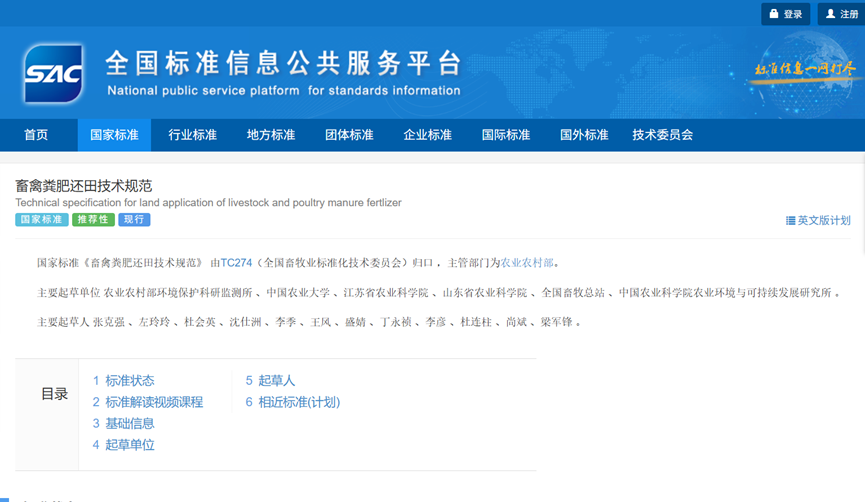
Task: Click the 注册 register button
Action: point(840,14)
